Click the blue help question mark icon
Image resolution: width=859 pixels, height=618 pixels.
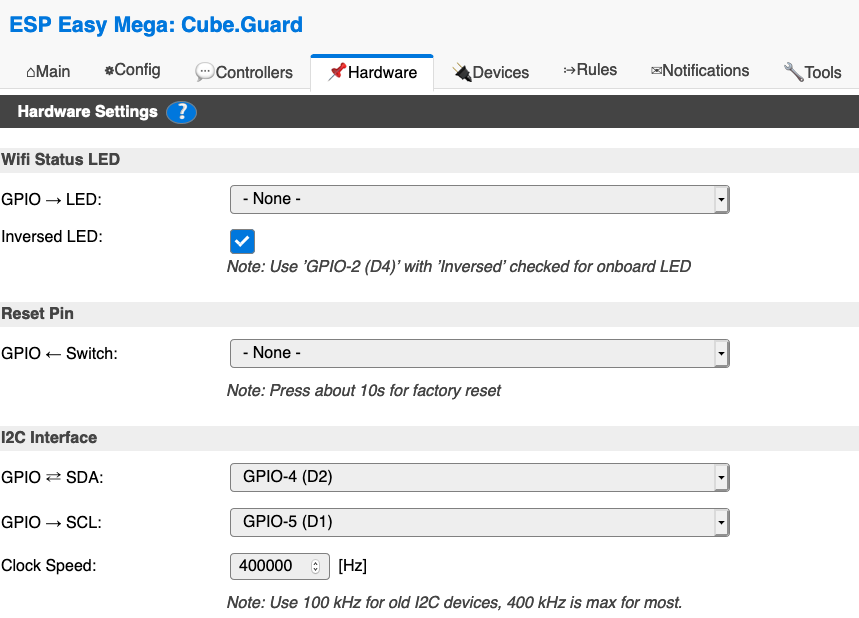click(x=181, y=112)
